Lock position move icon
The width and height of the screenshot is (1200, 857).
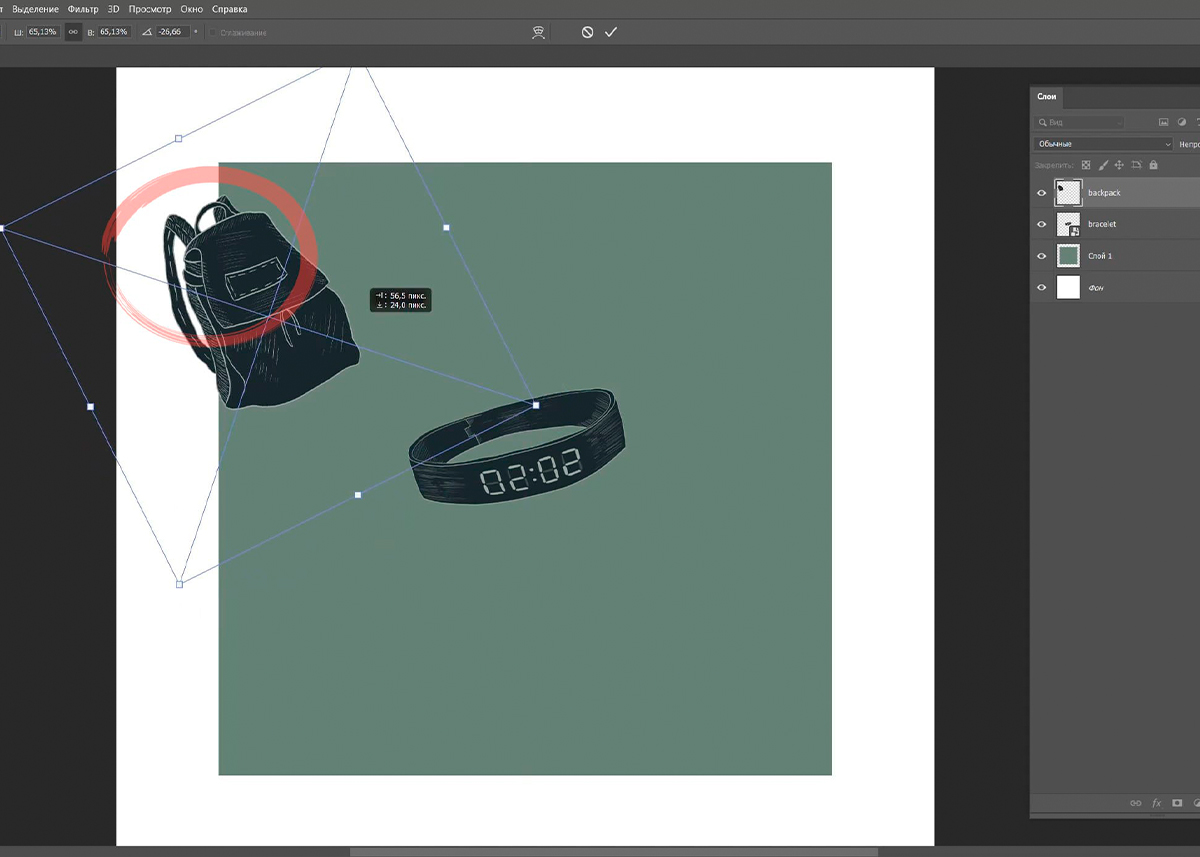pyautogui.click(x=1120, y=165)
